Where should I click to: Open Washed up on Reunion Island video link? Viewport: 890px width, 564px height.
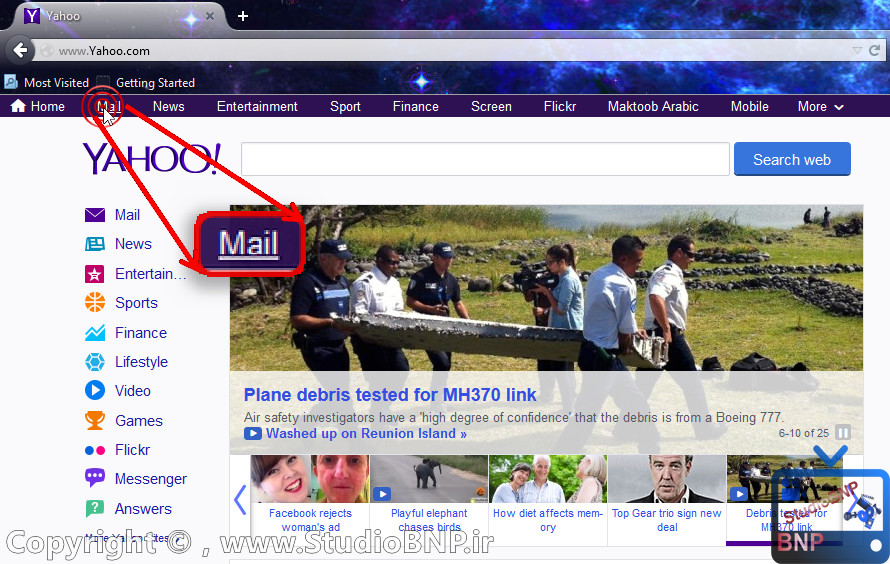point(367,434)
